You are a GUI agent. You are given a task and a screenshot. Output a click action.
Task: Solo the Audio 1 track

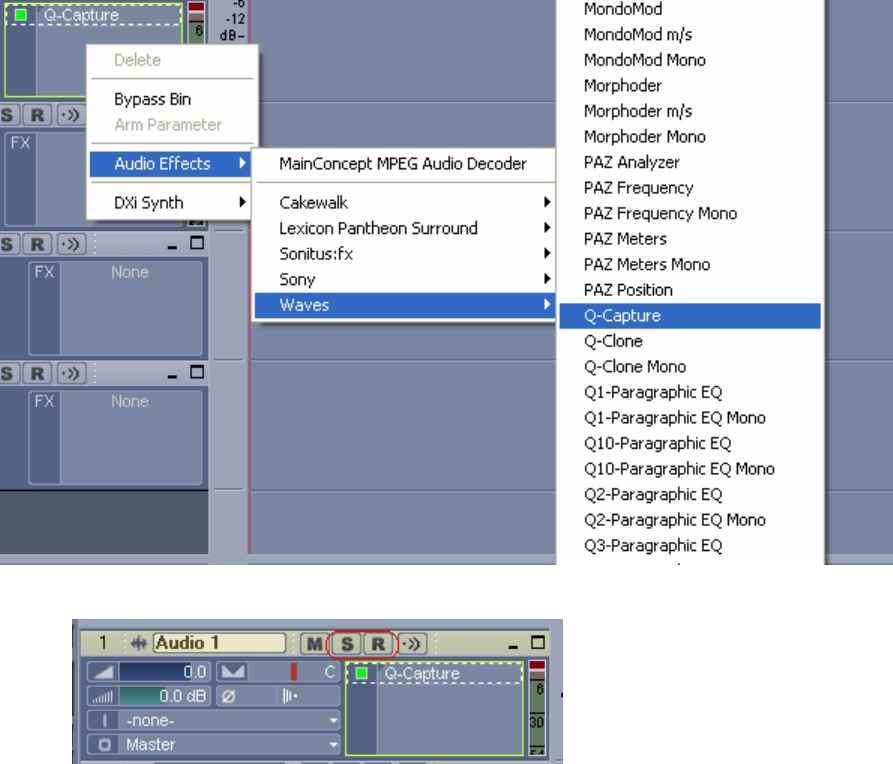[347, 644]
